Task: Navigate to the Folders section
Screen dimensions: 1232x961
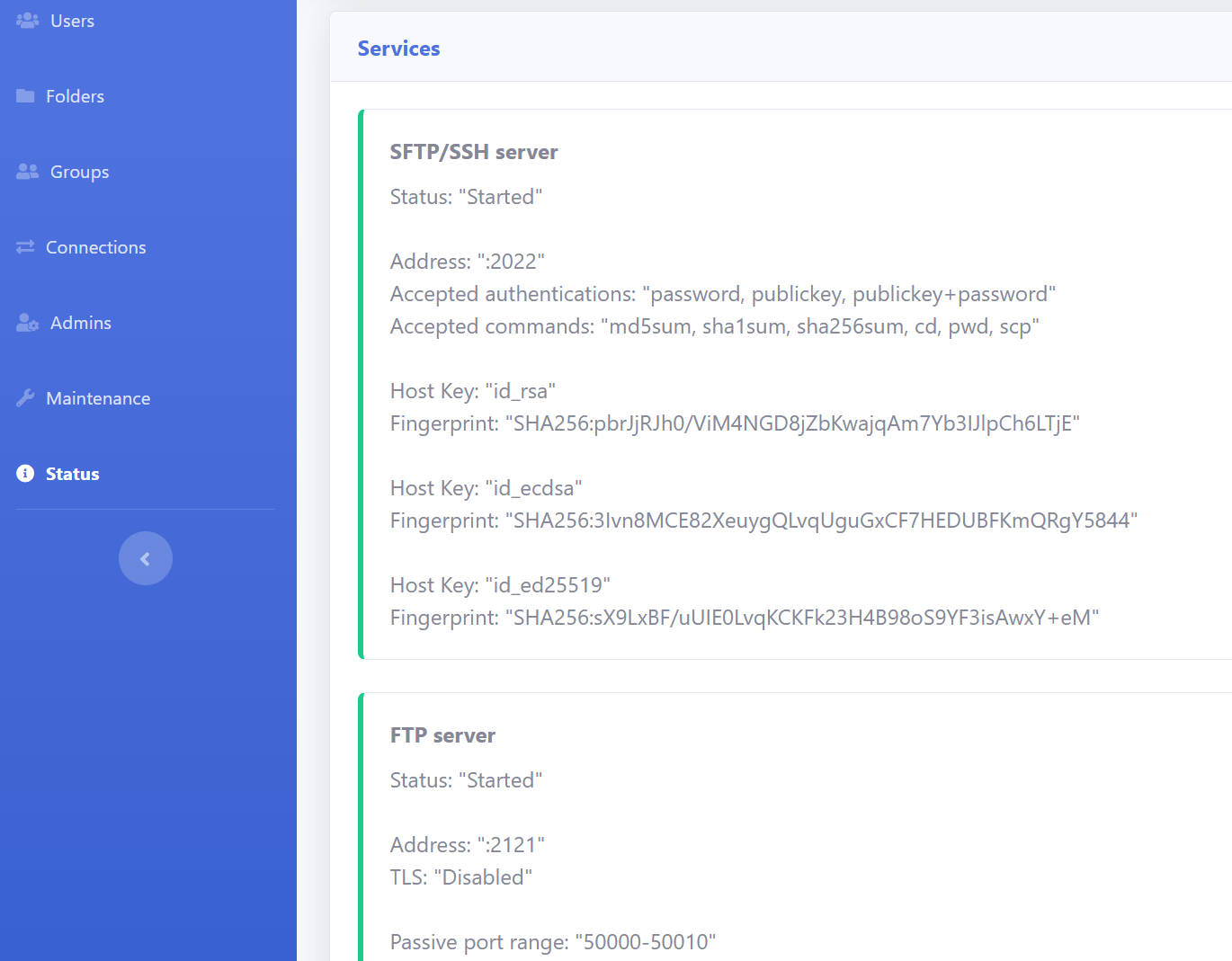Action: click(75, 95)
